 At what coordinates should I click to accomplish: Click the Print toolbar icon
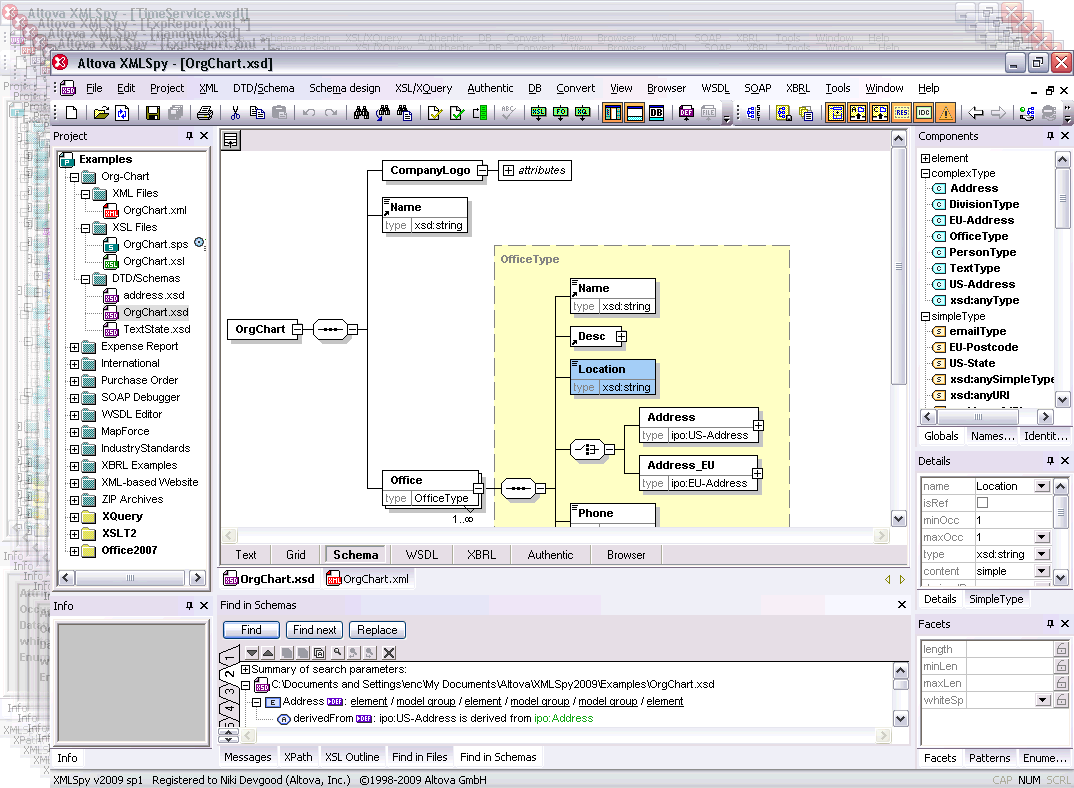coord(205,113)
